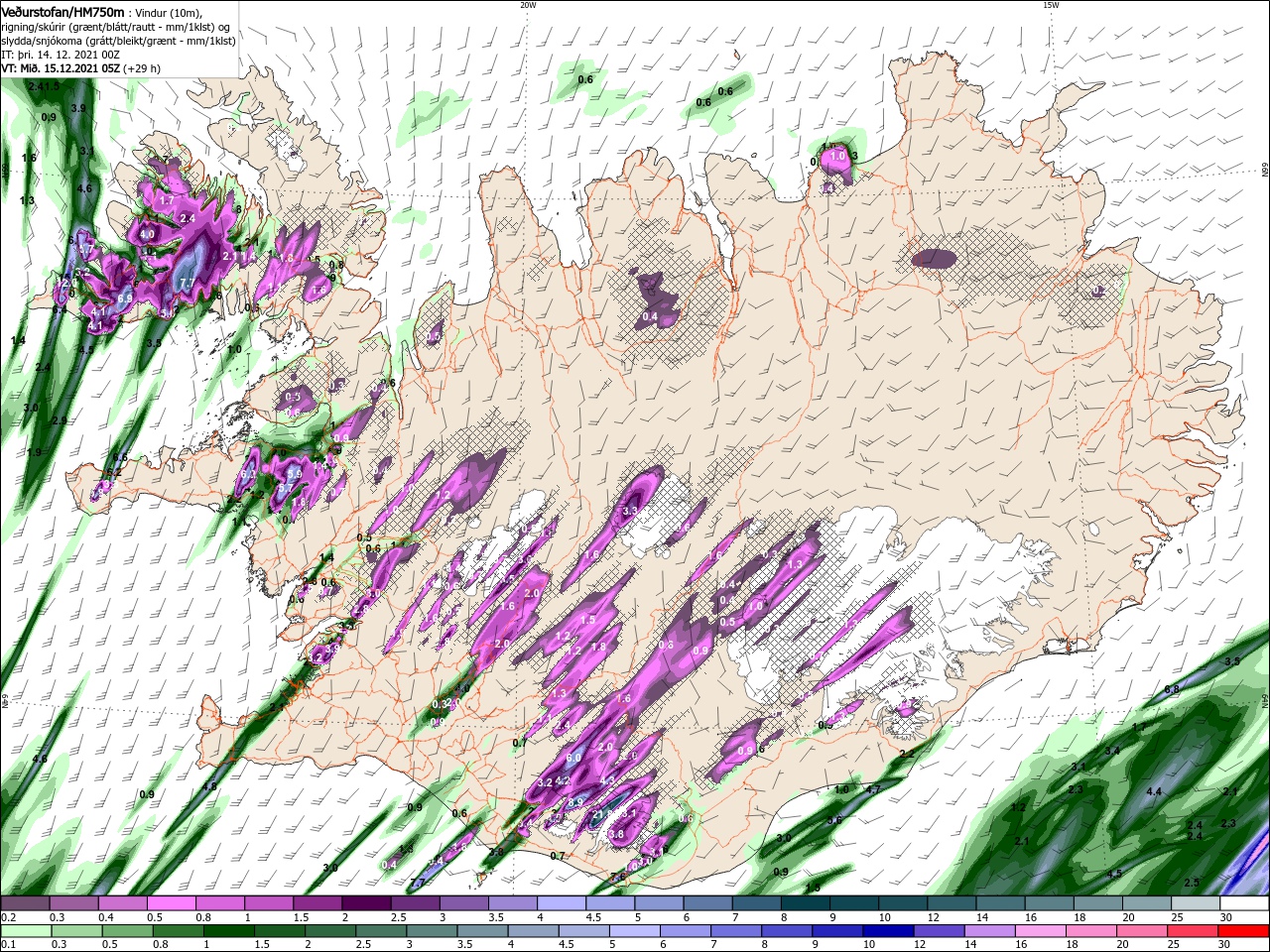Click snow-scale swatch between 3 and 3.5
The image size is (1270, 952).
(x=464, y=904)
